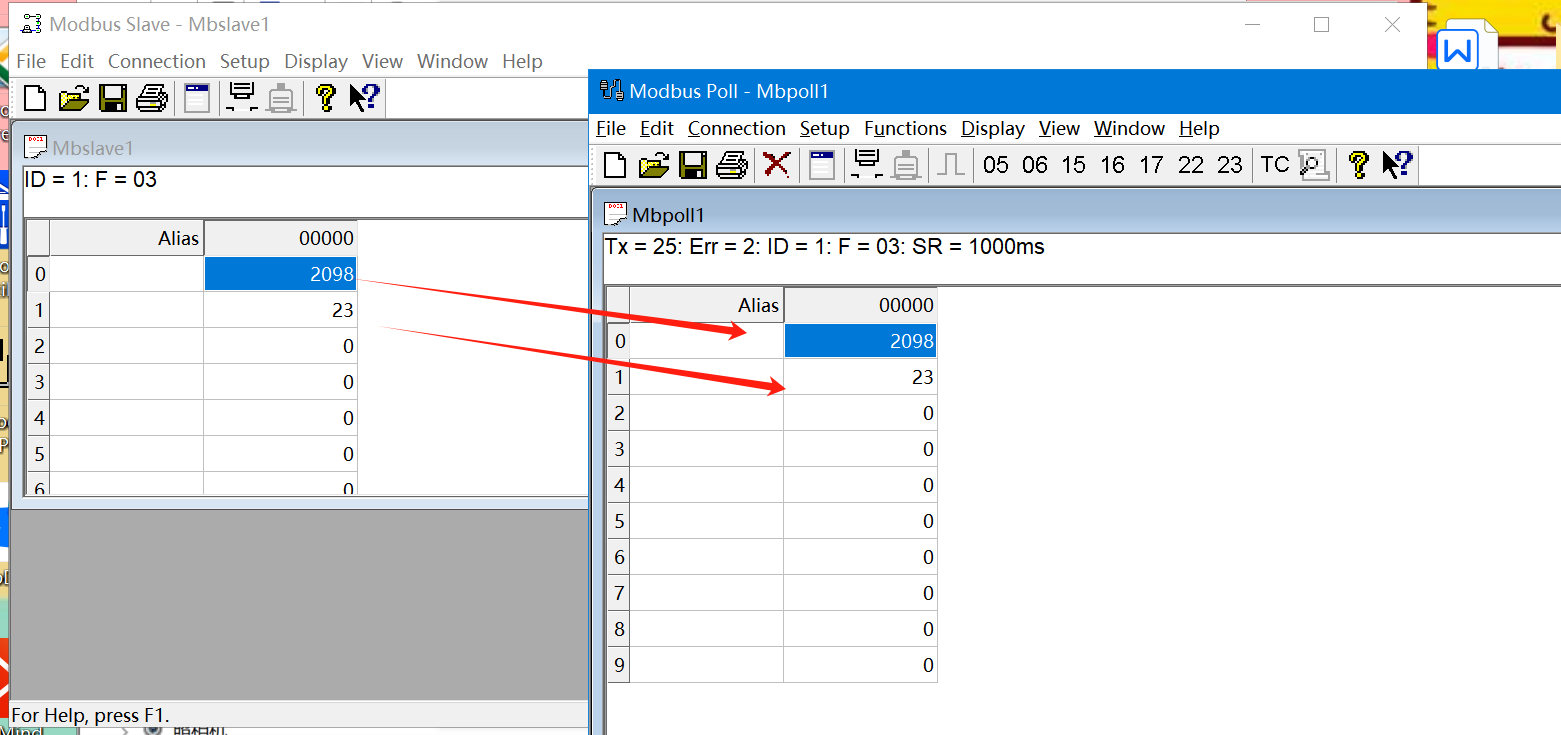1561x735 pixels.
Task: Open the Functions menu in Modbus Poll
Action: pos(906,128)
